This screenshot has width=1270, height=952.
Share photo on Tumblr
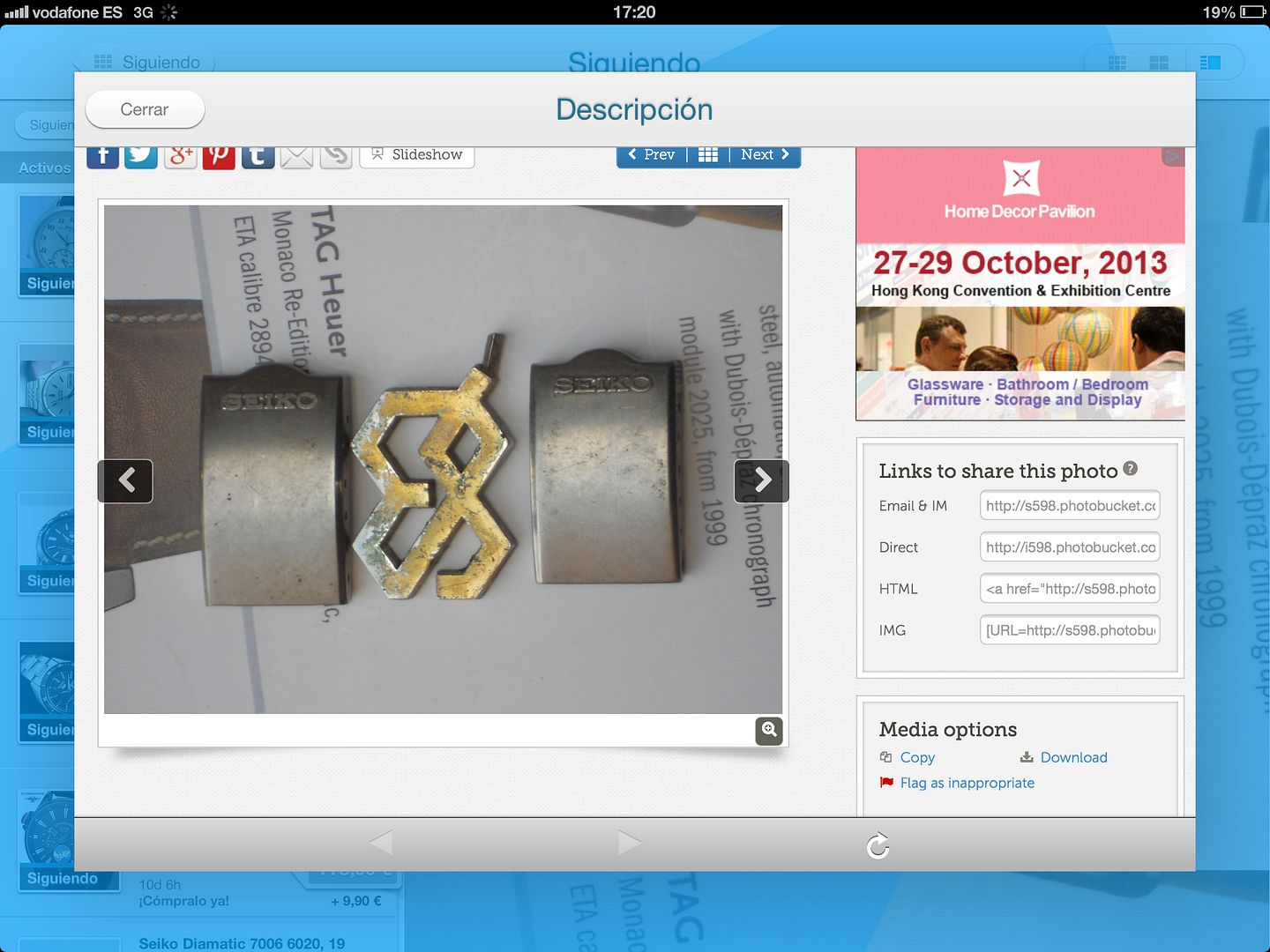pos(258,156)
